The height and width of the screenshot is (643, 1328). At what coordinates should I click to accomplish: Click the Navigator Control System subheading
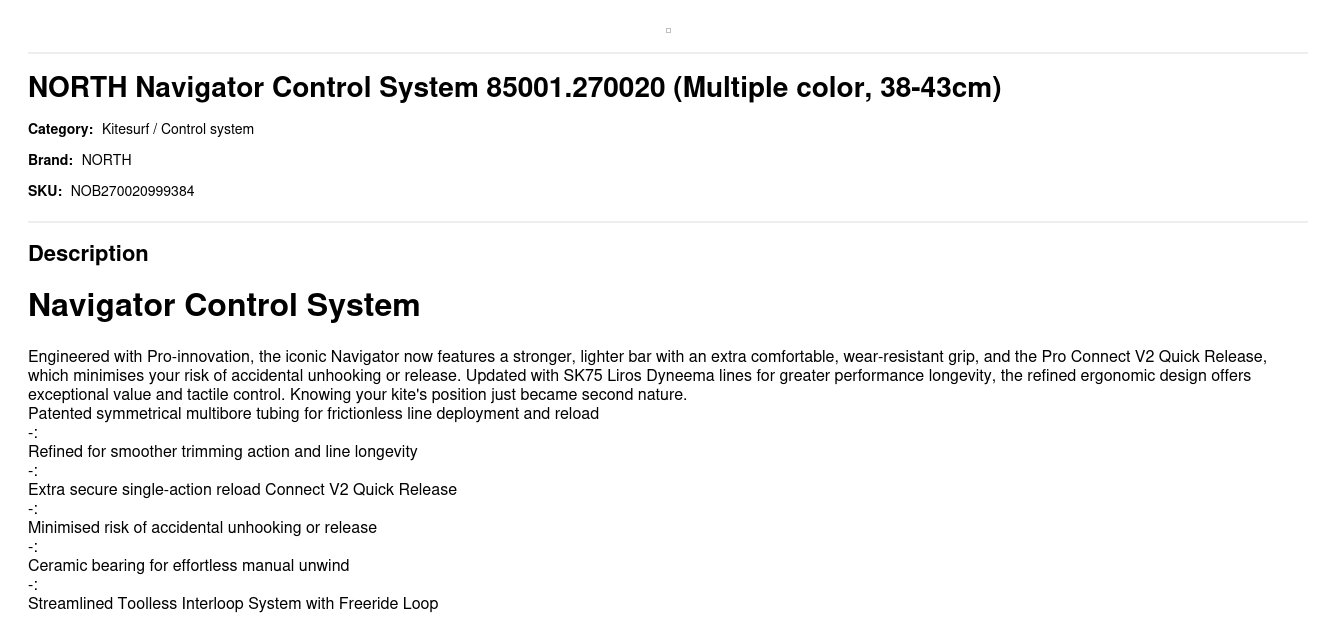[224, 305]
